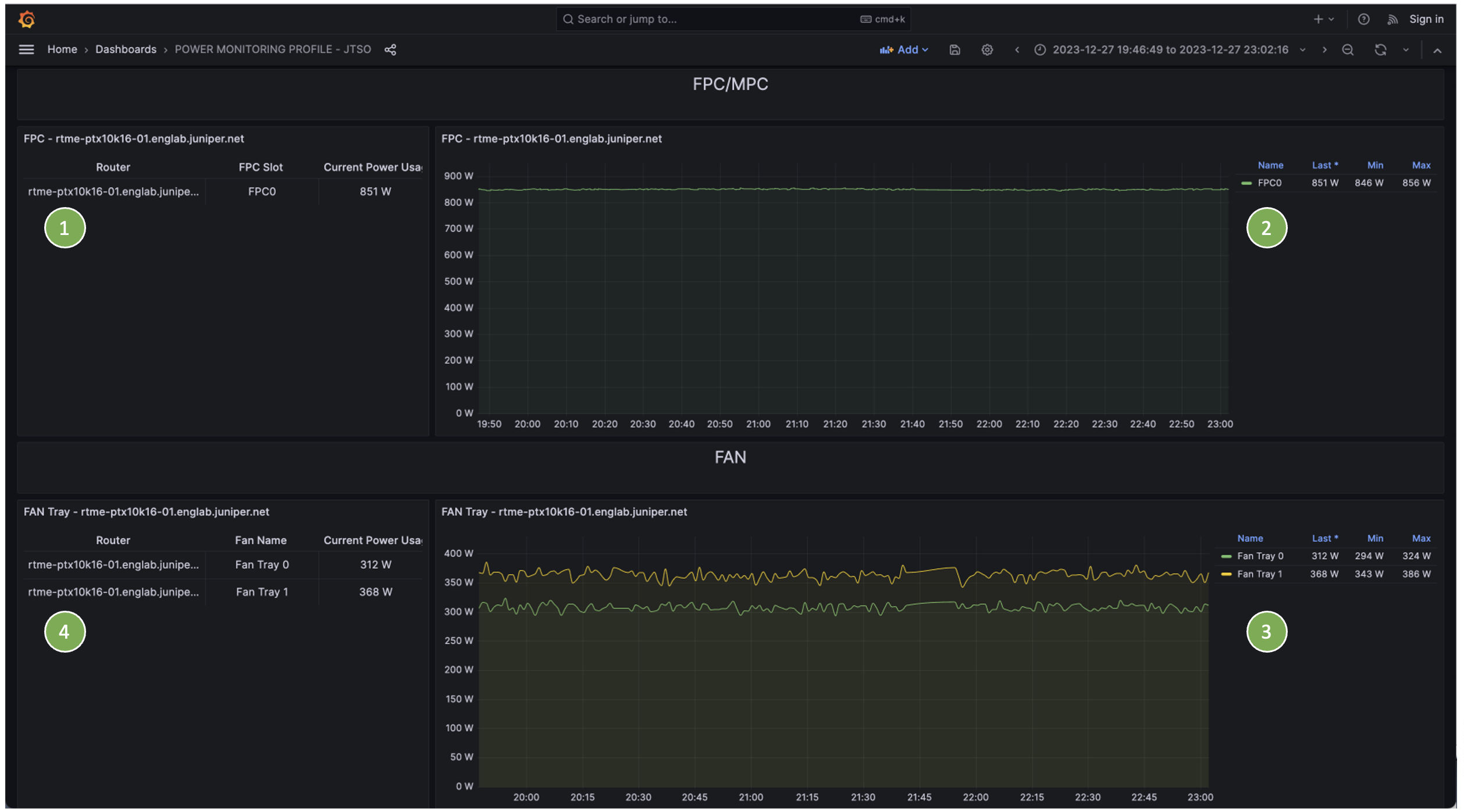Screen dimensions: 1464x812
Task: Click the save dashboard icon
Action: (954, 49)
